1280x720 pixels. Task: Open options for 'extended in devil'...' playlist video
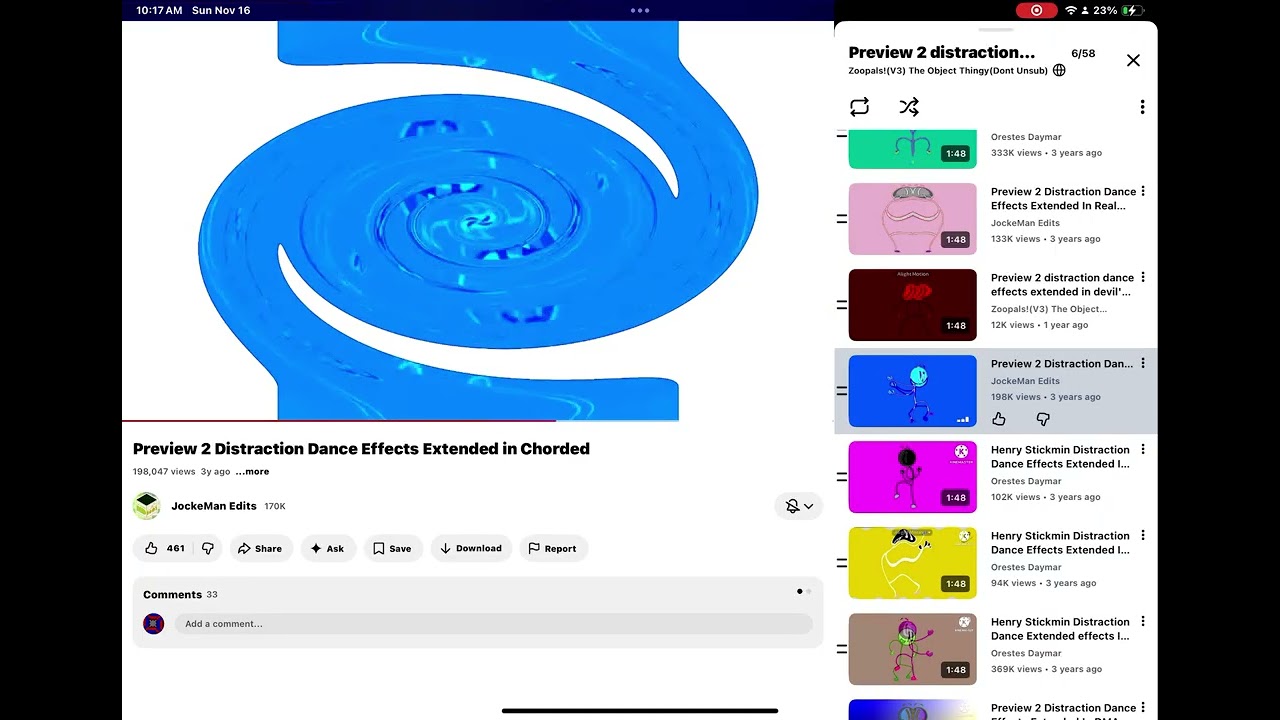pyautogui.click(x=1143, y=278)
